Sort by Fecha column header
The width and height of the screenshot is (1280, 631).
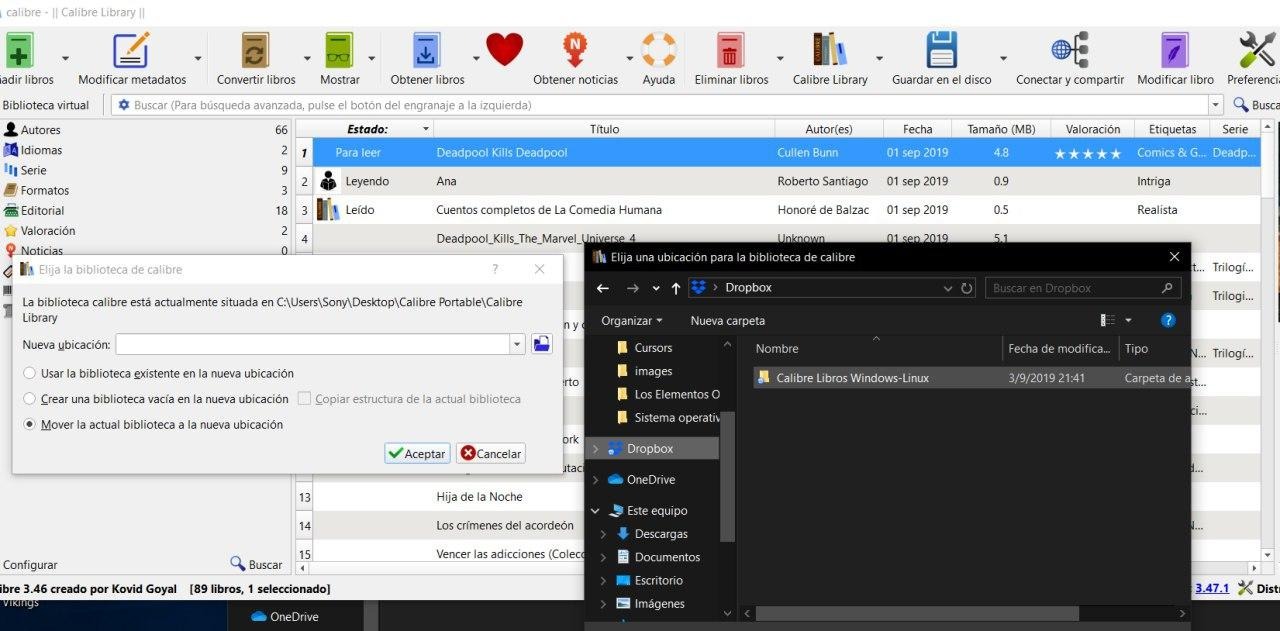[917, 129]
